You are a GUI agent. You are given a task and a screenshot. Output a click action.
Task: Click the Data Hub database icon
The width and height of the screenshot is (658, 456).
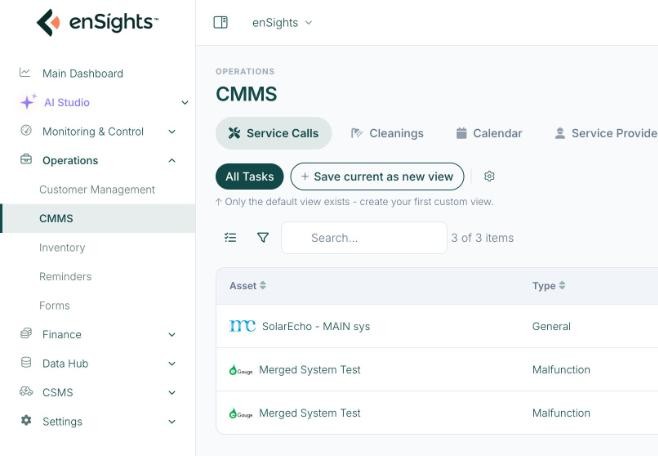(x=26, y=362)
